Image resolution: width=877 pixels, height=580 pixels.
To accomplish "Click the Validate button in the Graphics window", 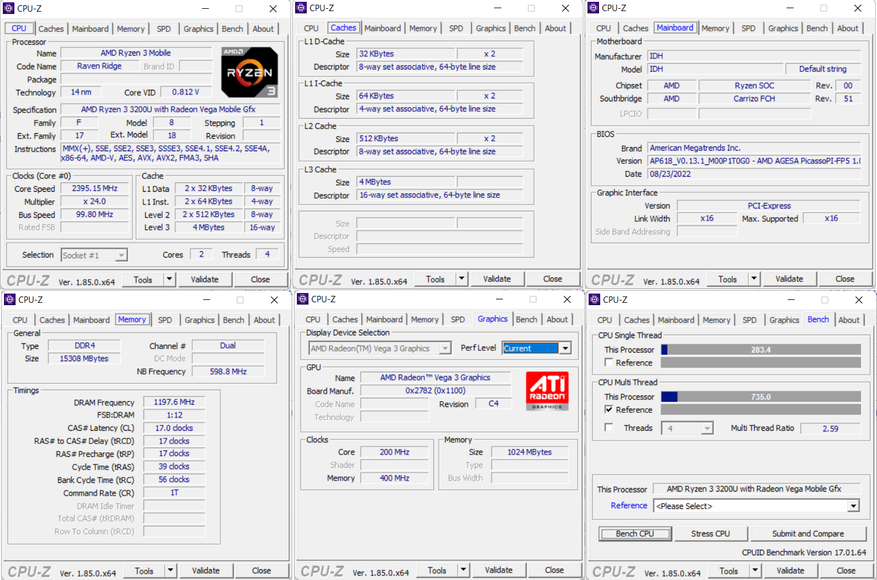I will (x=498, y=570).
